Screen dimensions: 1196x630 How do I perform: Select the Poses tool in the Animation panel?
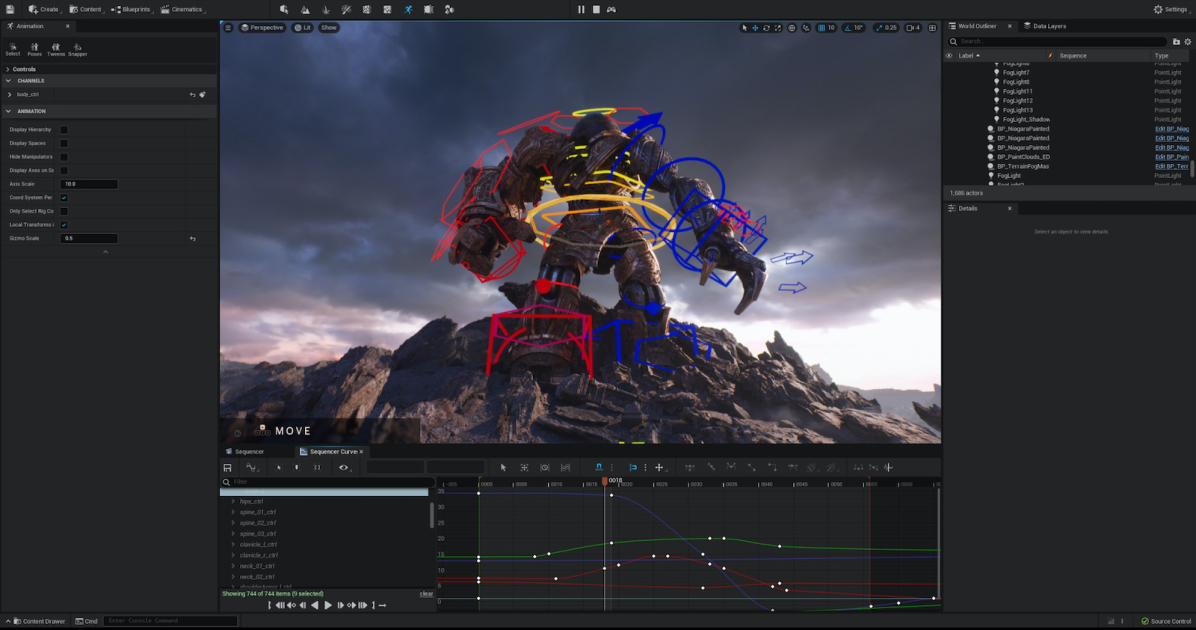(33, 50)
